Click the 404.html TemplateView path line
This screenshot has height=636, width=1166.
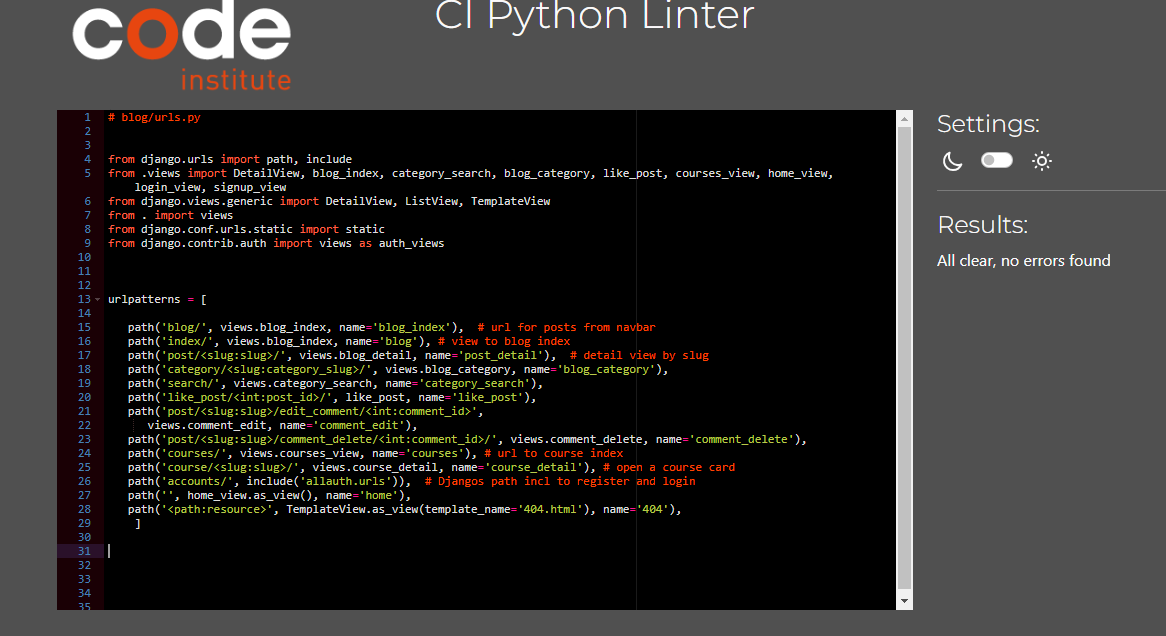[x=405, y=510]
